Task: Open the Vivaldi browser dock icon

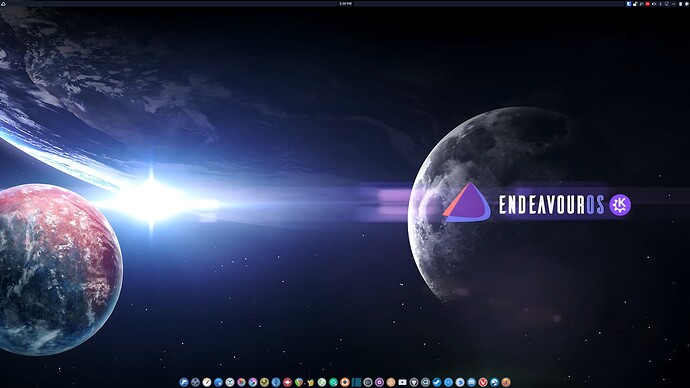Action: (x=483, y=382)
